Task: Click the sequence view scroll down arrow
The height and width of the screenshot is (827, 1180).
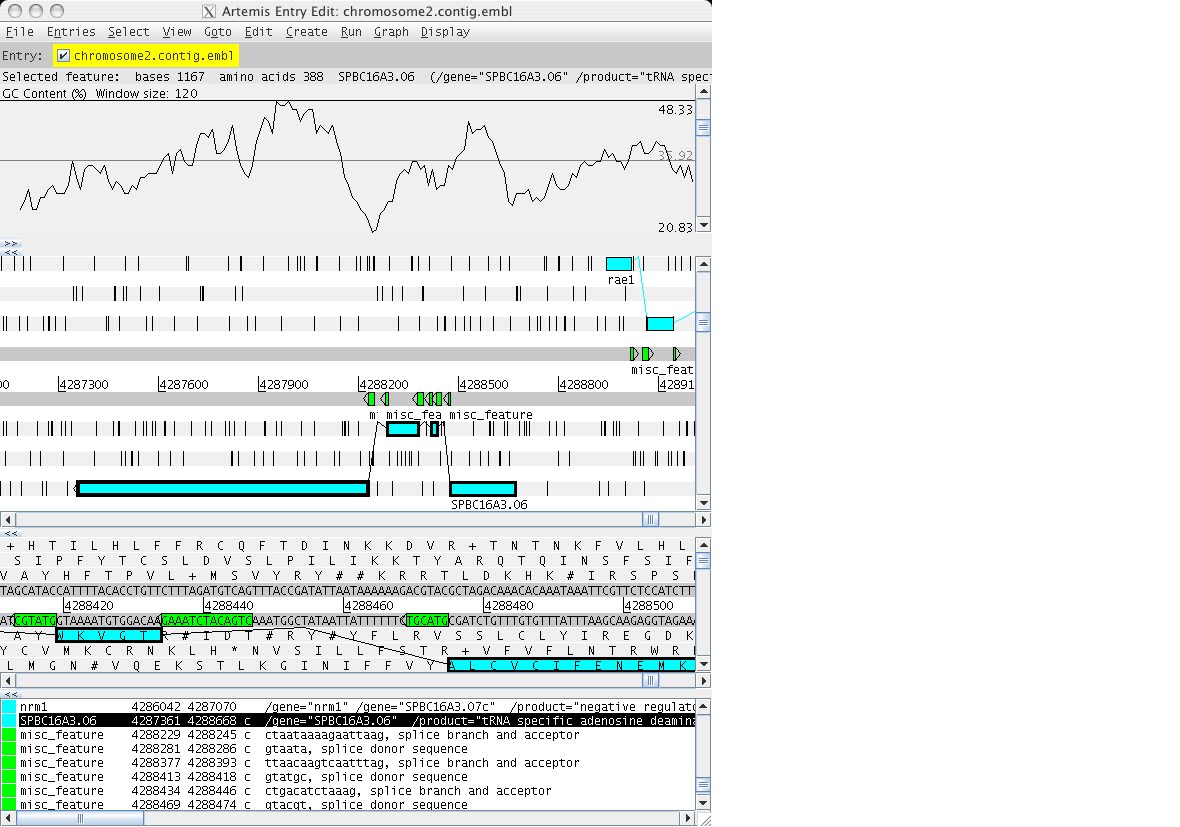Action: tap(704, 664)
